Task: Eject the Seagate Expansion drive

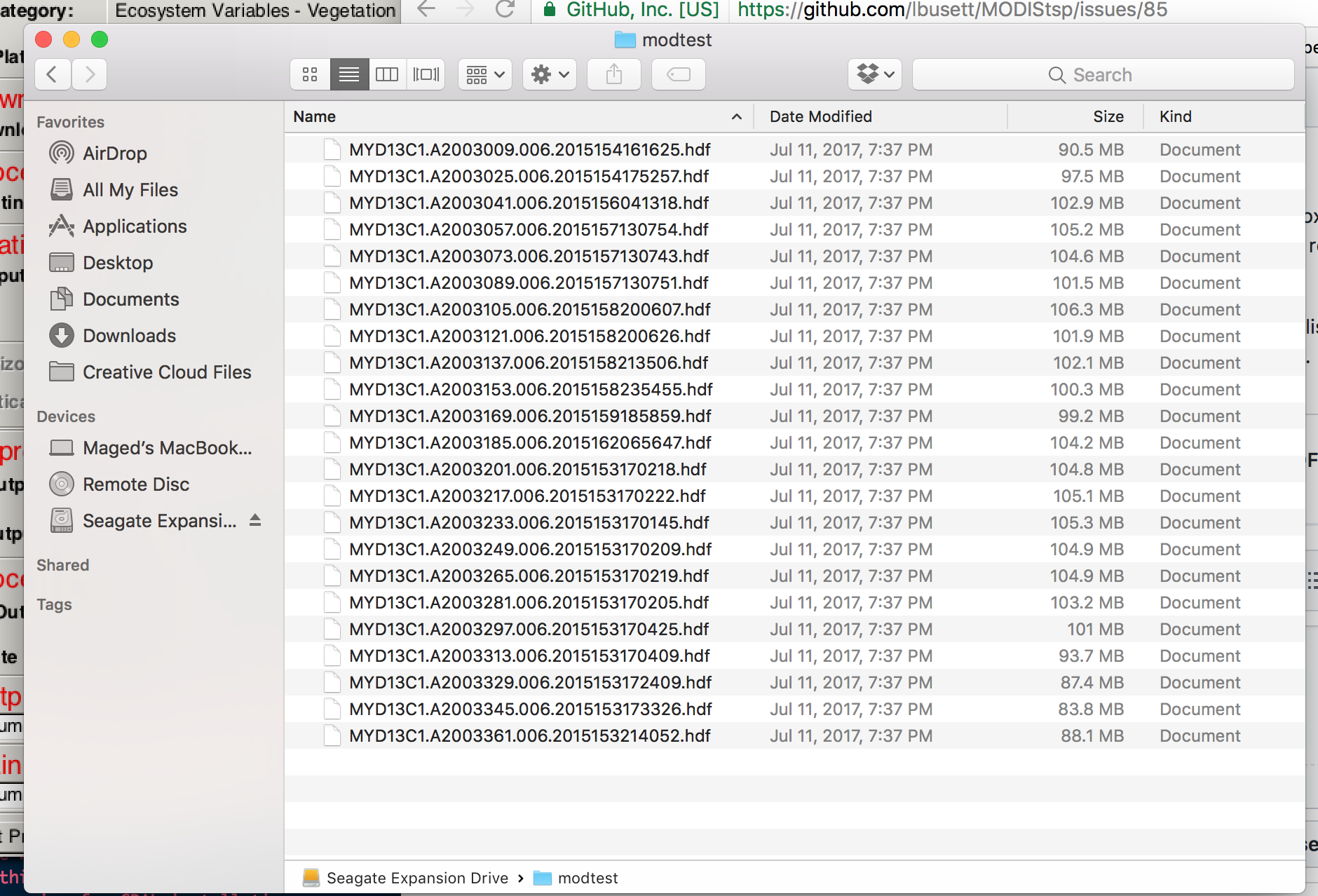Action: [255, 520]
